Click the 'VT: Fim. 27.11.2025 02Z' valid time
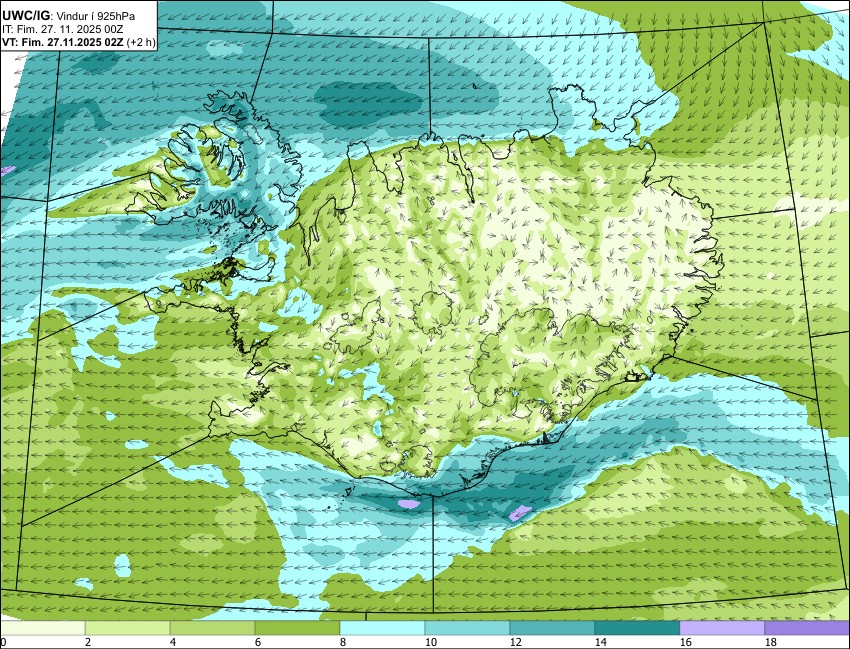The height and width of the screenshot is (649, 850). (x=62, y=42)
